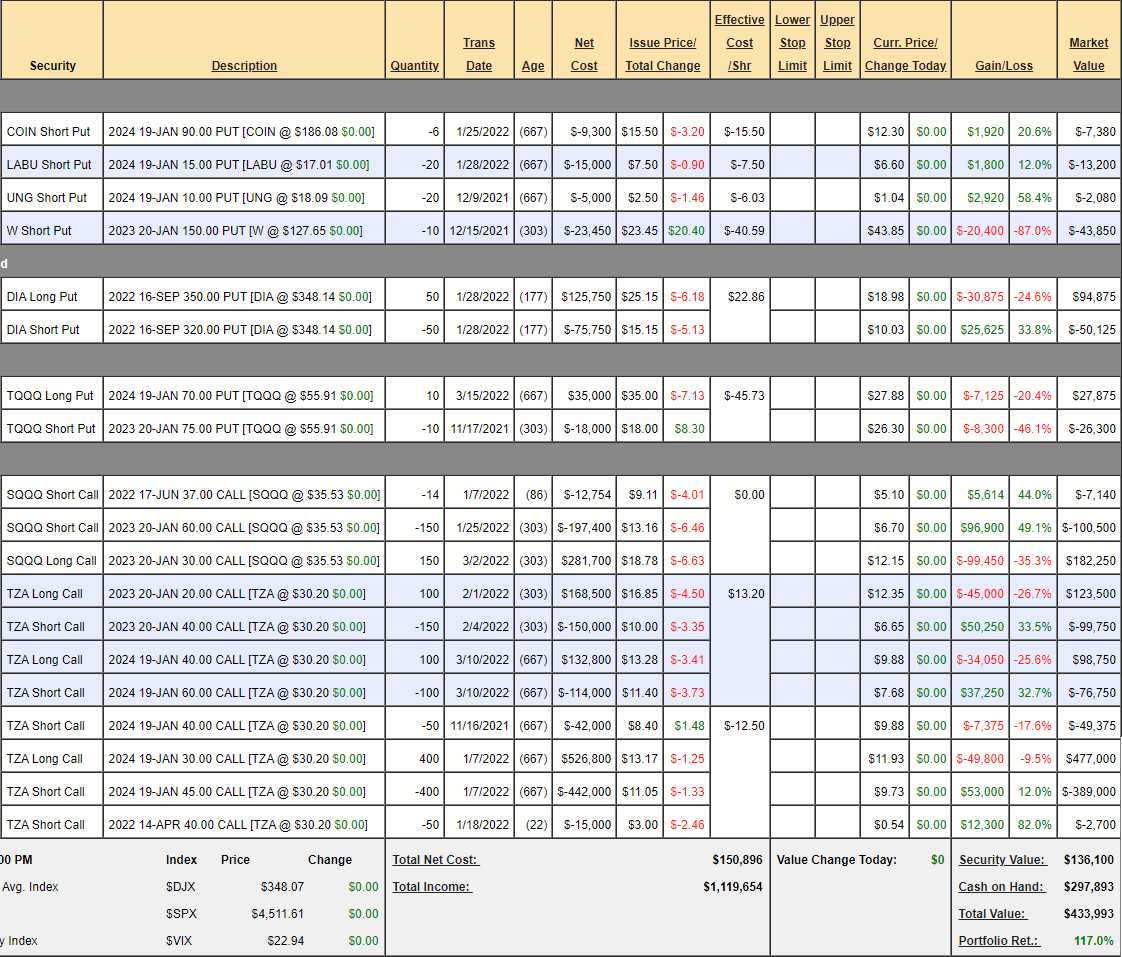Click the Total Income label
The image size is (1122, 957).
click(x=431, y=887)
